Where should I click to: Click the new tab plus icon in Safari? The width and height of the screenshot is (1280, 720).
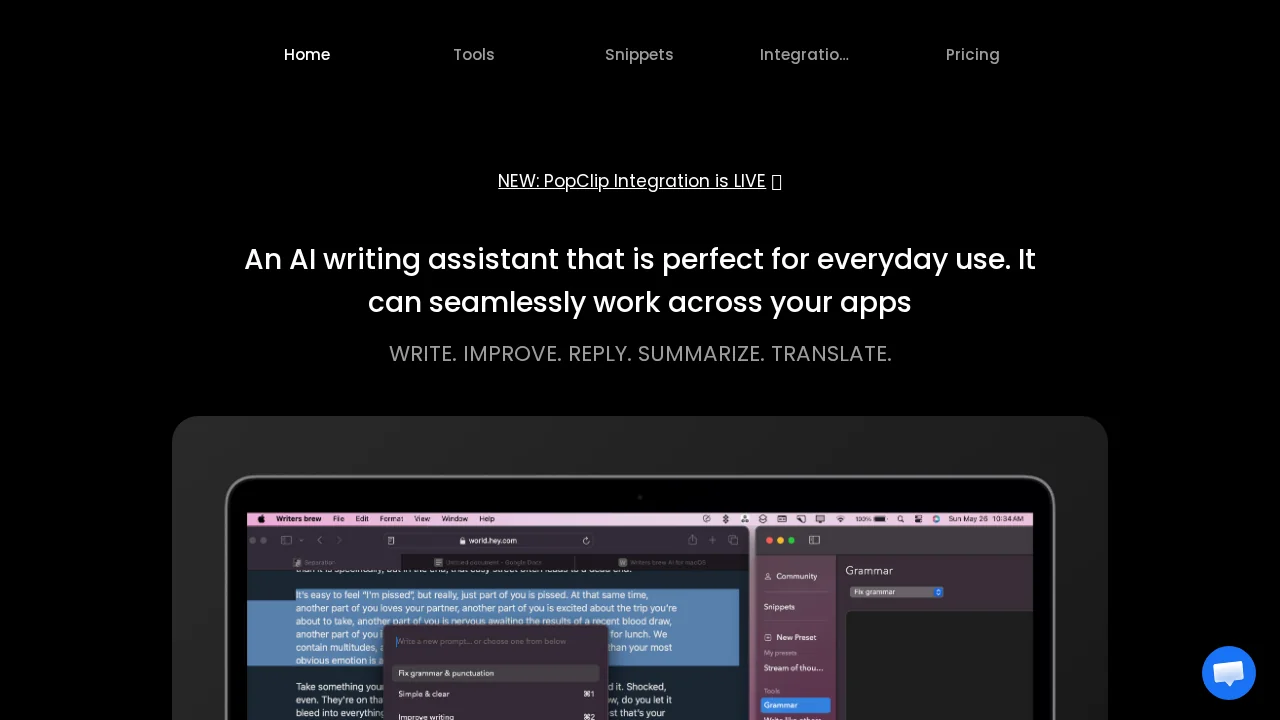(713, 539)
